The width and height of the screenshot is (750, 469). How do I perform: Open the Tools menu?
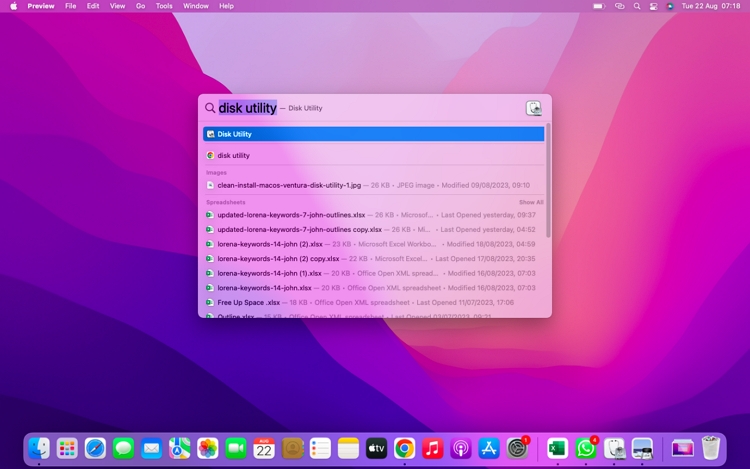tap(164, 6)
